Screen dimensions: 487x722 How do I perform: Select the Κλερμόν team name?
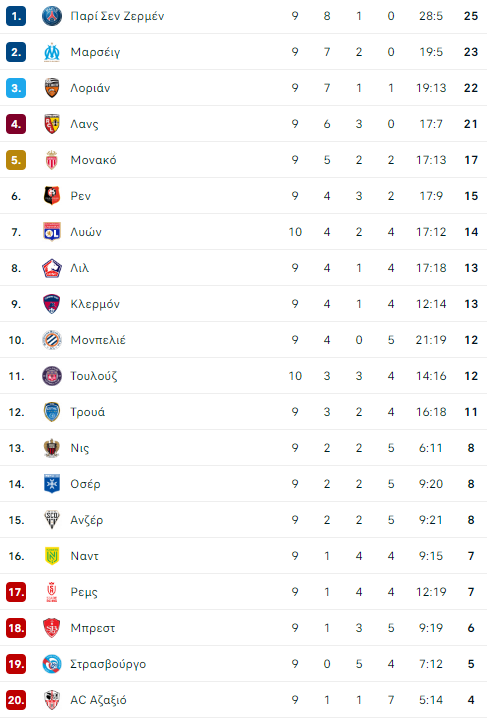[x=95, y=304]
